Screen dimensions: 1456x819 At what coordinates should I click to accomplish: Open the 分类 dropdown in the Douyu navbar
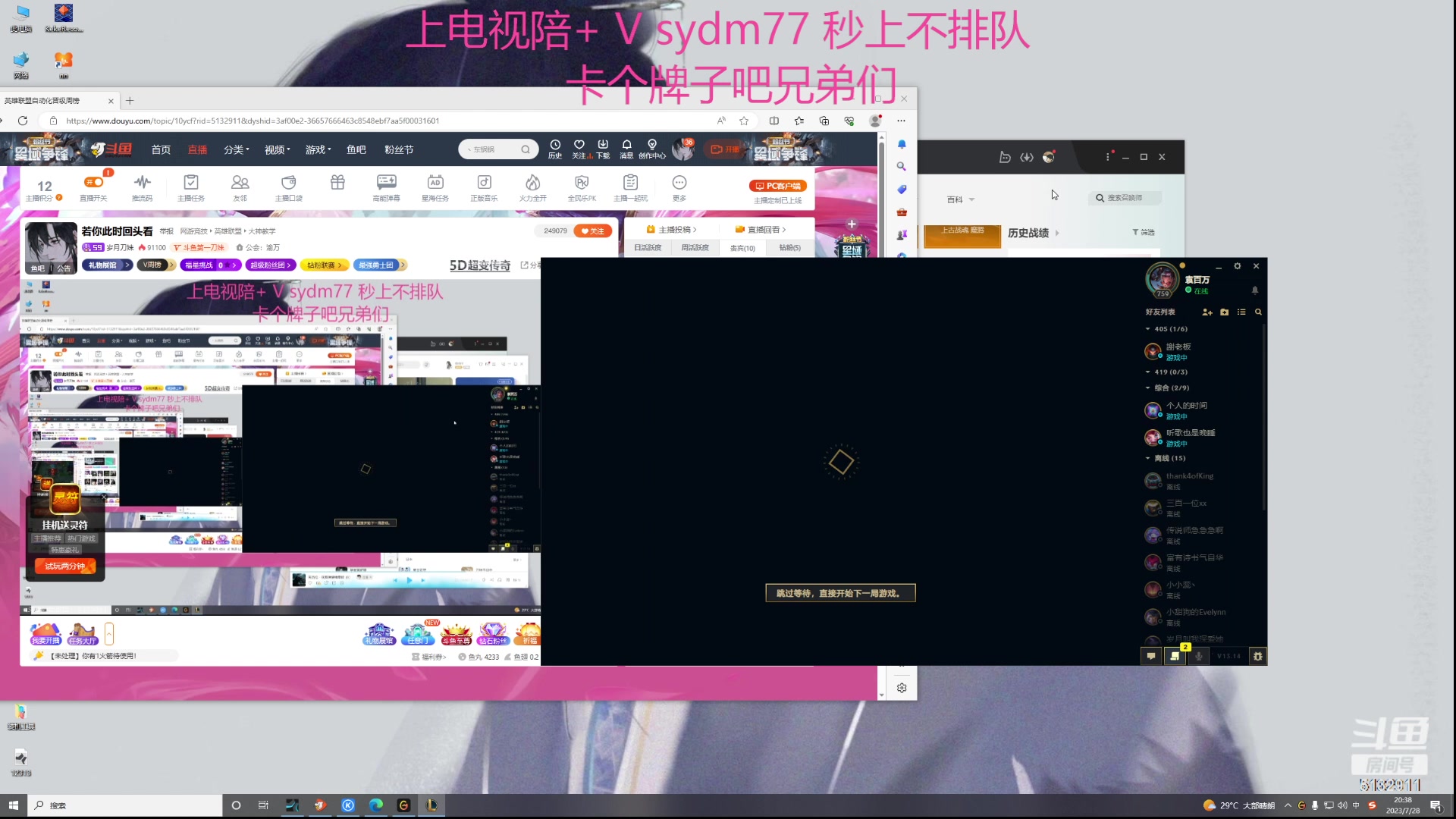point(236,149)
